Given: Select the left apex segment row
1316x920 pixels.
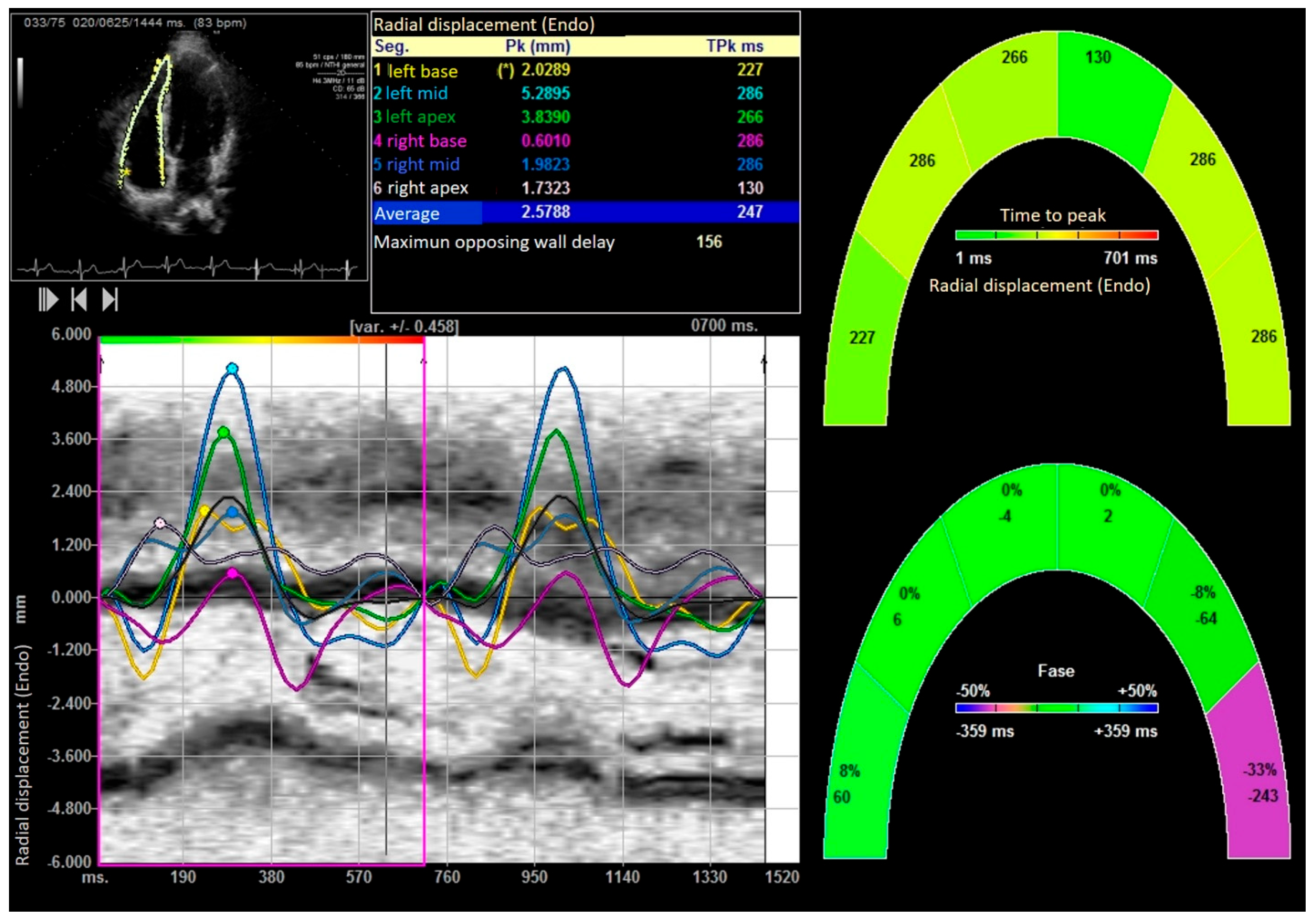Looking at the screenshot, I should pos(420,117).
